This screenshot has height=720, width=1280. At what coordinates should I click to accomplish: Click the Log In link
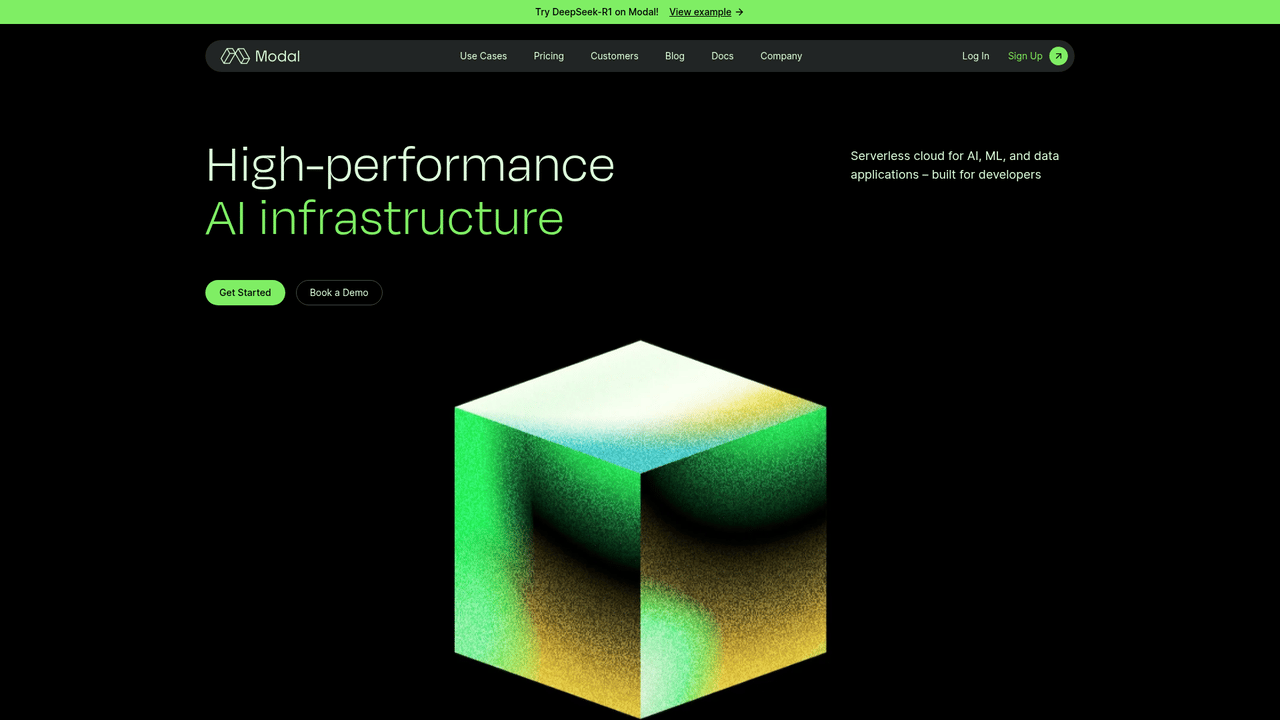[975, 56]
